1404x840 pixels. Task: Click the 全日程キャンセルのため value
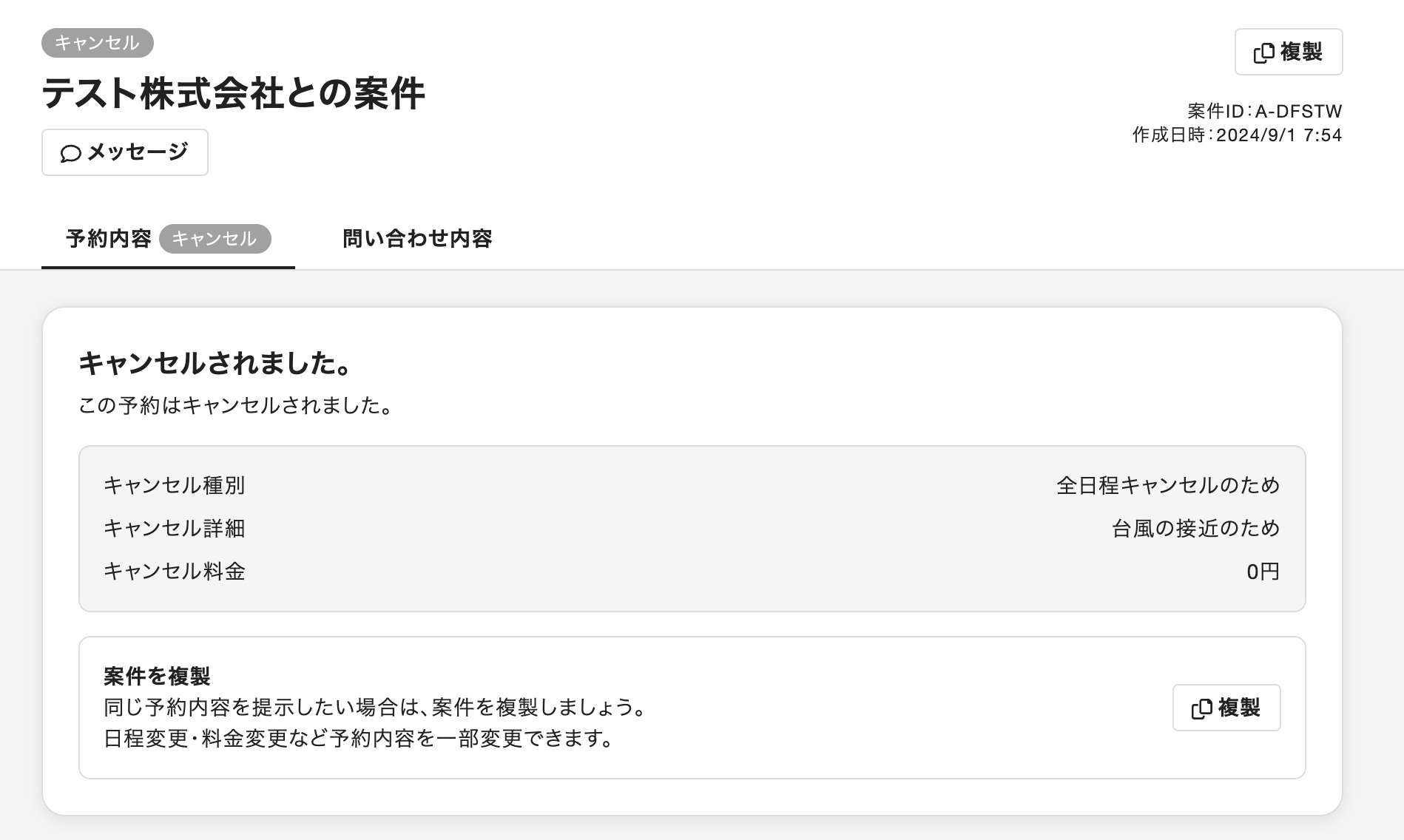(x=1168, y=485)
